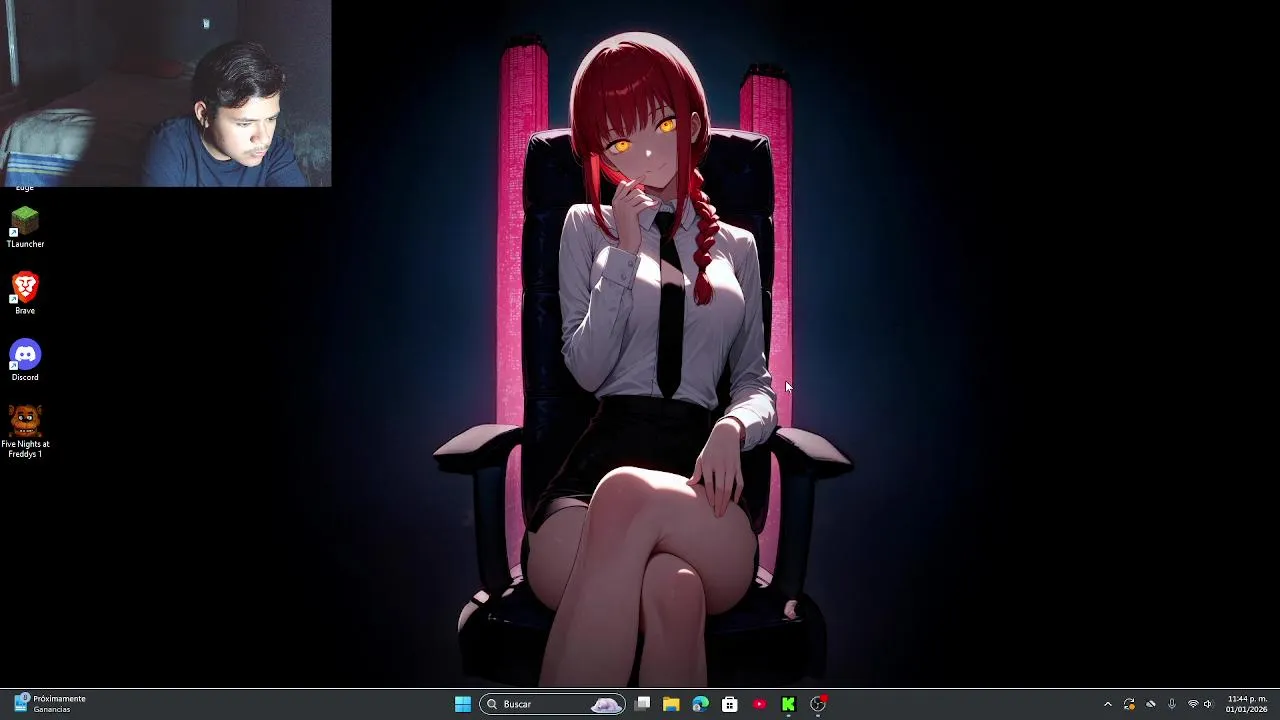1280x720 pixels.
Task: Open the Próximamente Ganancias widget
Action: pos(50,704)
